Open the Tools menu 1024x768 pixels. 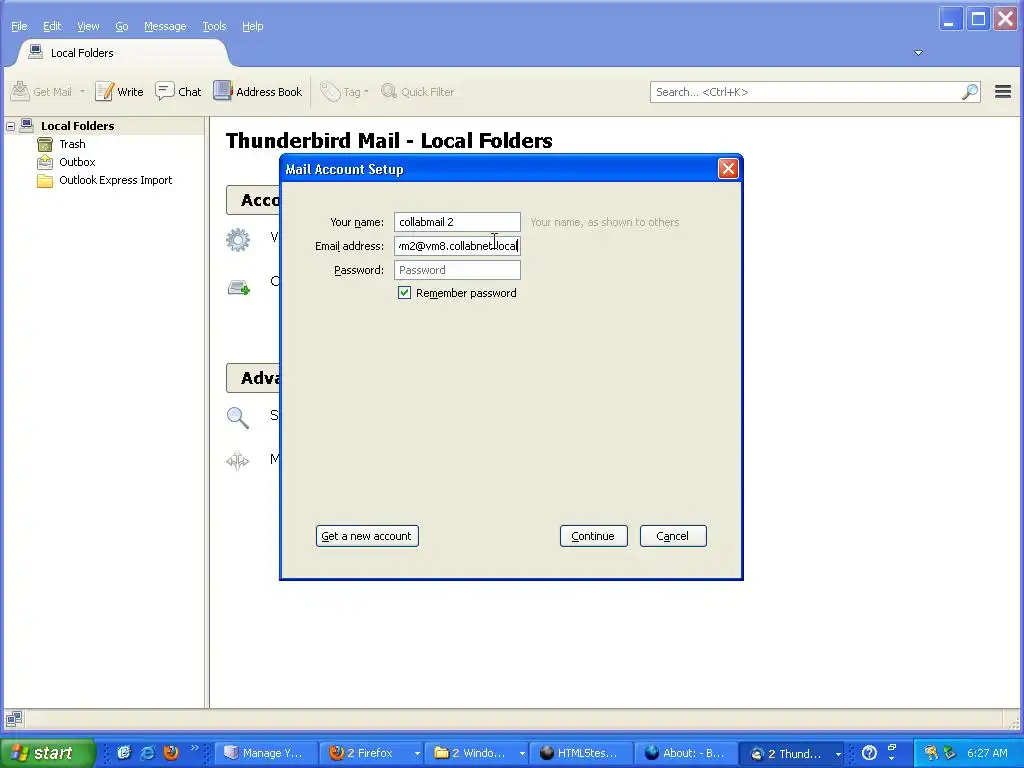(214, 26)
